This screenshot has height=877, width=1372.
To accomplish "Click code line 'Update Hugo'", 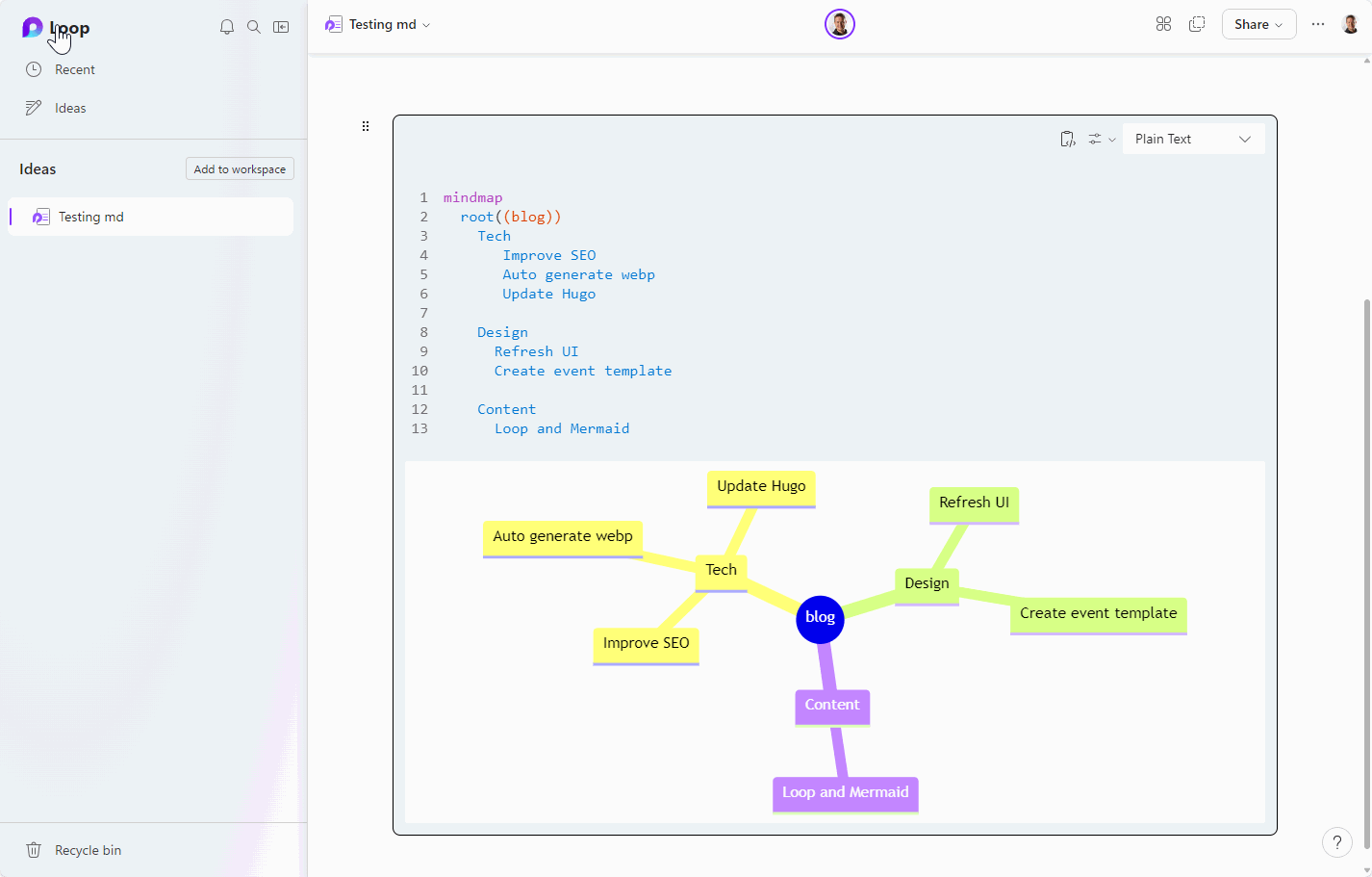I will click(x=548, y=294).
